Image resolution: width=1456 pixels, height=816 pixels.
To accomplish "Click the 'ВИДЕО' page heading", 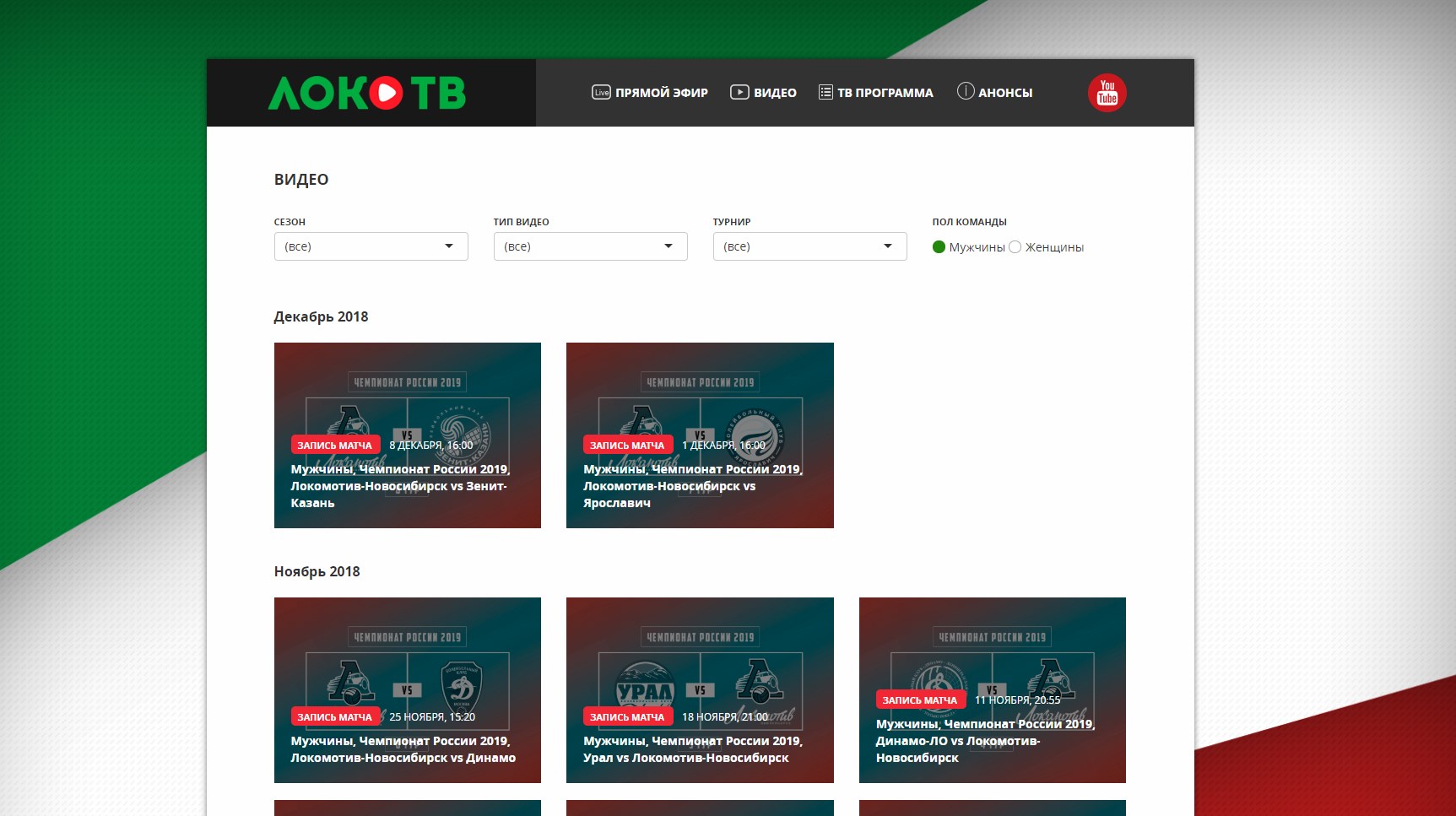I will pyautogui.click(x=301, y=180).
